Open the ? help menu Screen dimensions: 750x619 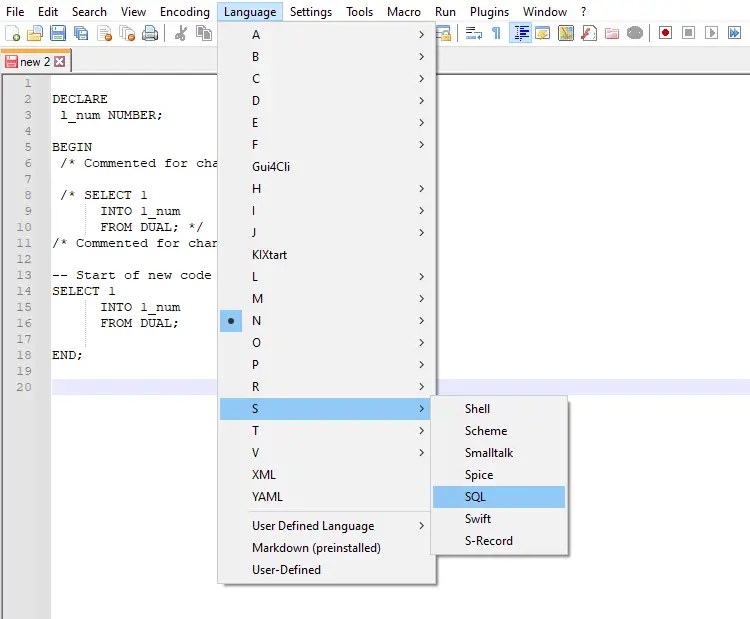click(x=584, y=11)
